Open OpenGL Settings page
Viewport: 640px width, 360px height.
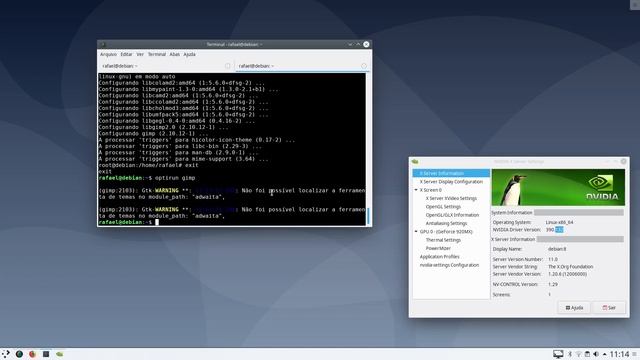pyautogui.click(x=443, y=207)
